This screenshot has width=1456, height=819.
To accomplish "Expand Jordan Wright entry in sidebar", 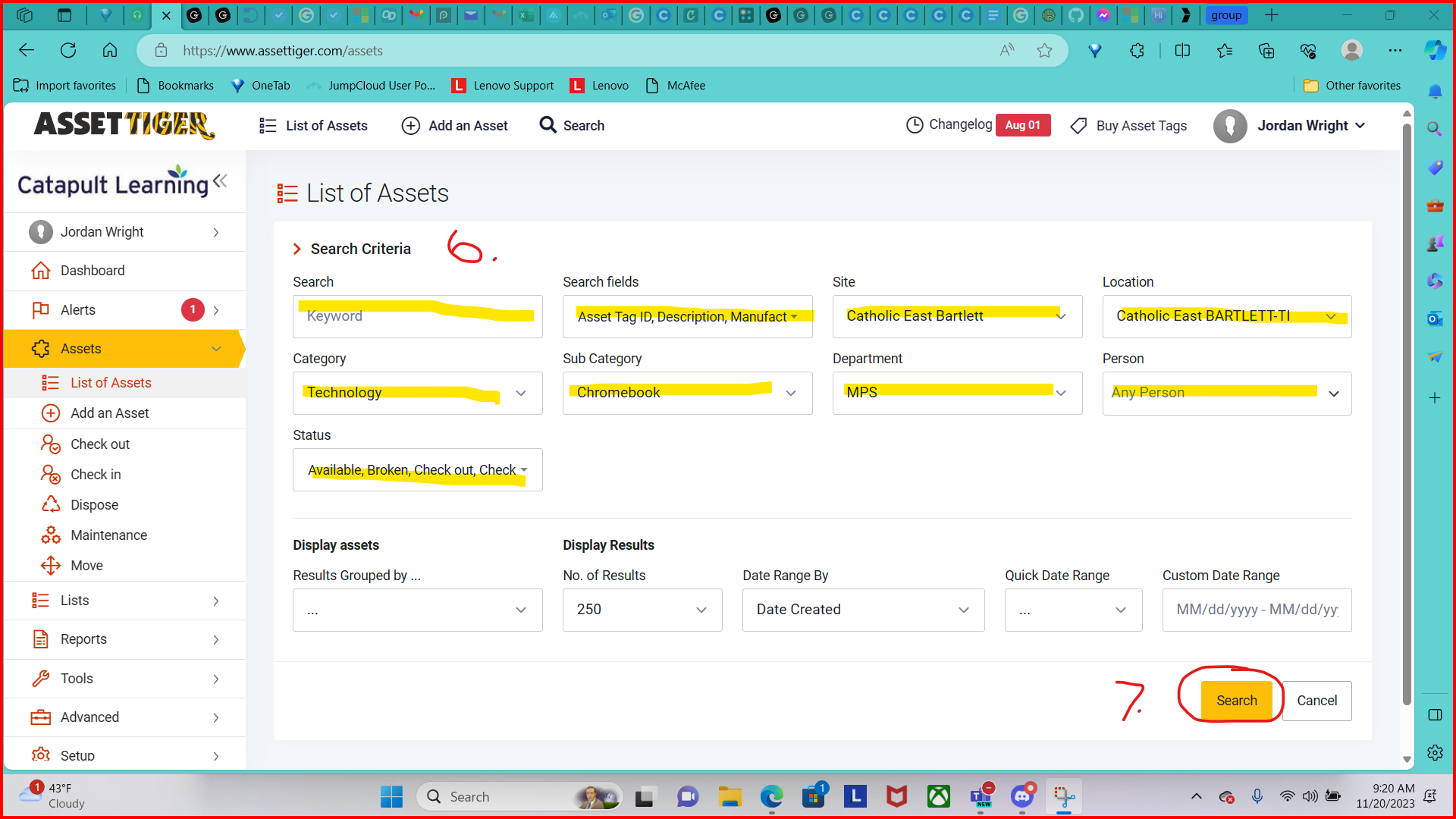I will pos(124,232).
